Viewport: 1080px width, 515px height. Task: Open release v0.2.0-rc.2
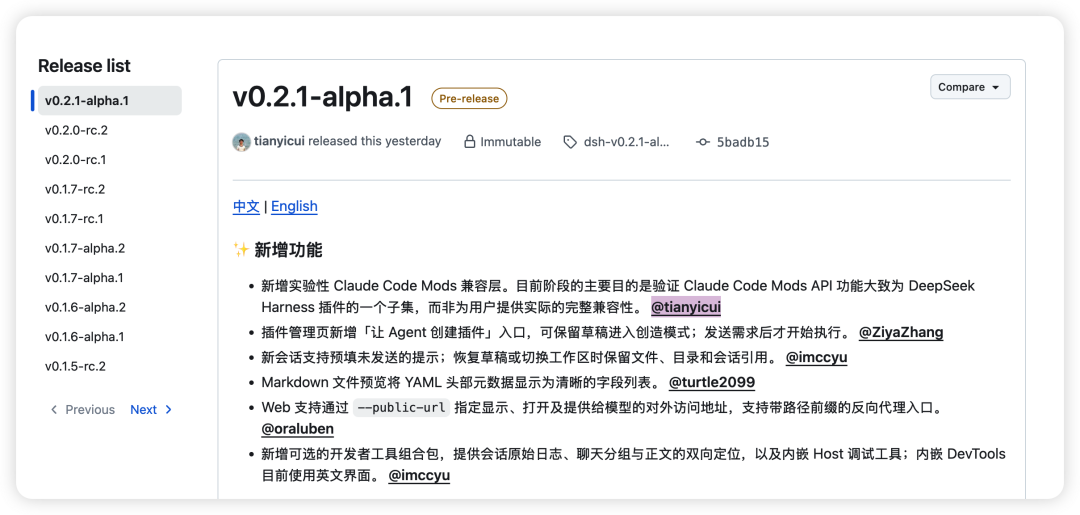[x=76, y=130]
